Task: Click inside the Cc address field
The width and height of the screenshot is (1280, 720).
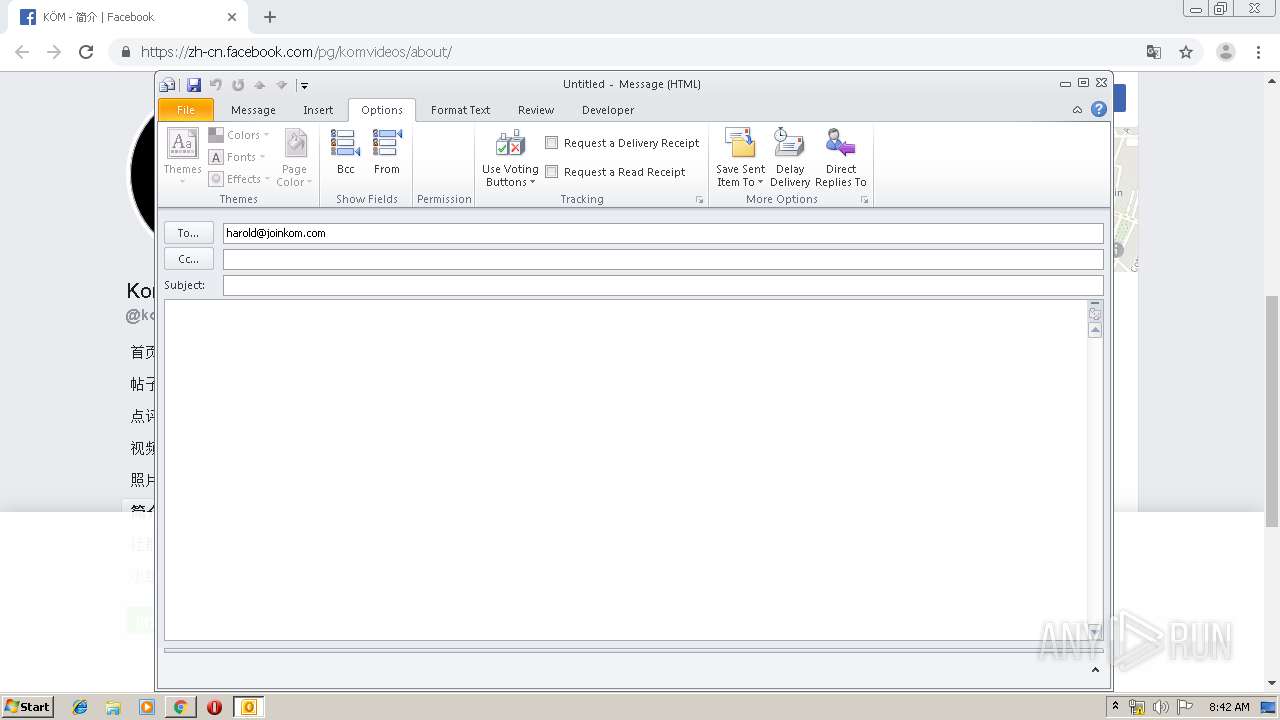Action: pos(663,260)
